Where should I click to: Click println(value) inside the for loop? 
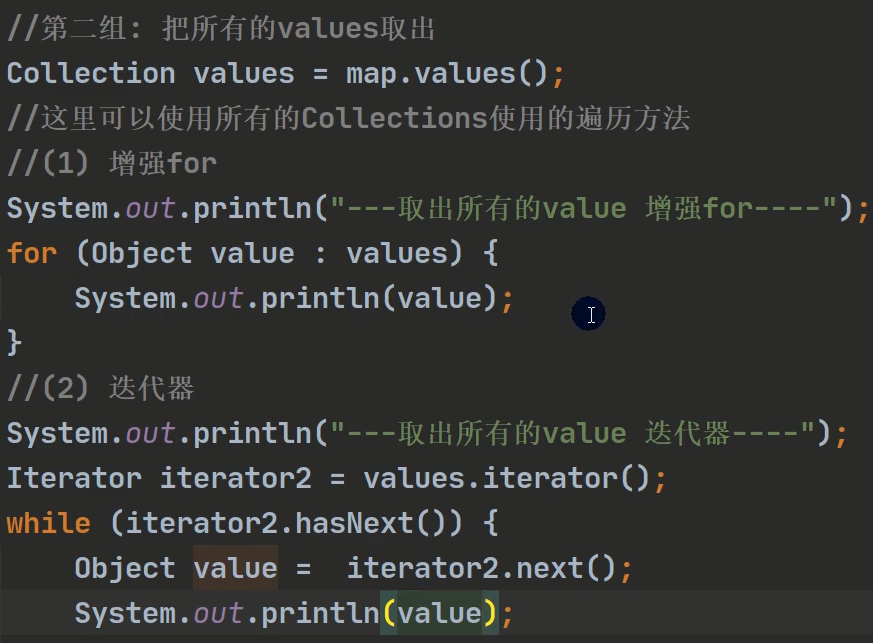[378, 298]
